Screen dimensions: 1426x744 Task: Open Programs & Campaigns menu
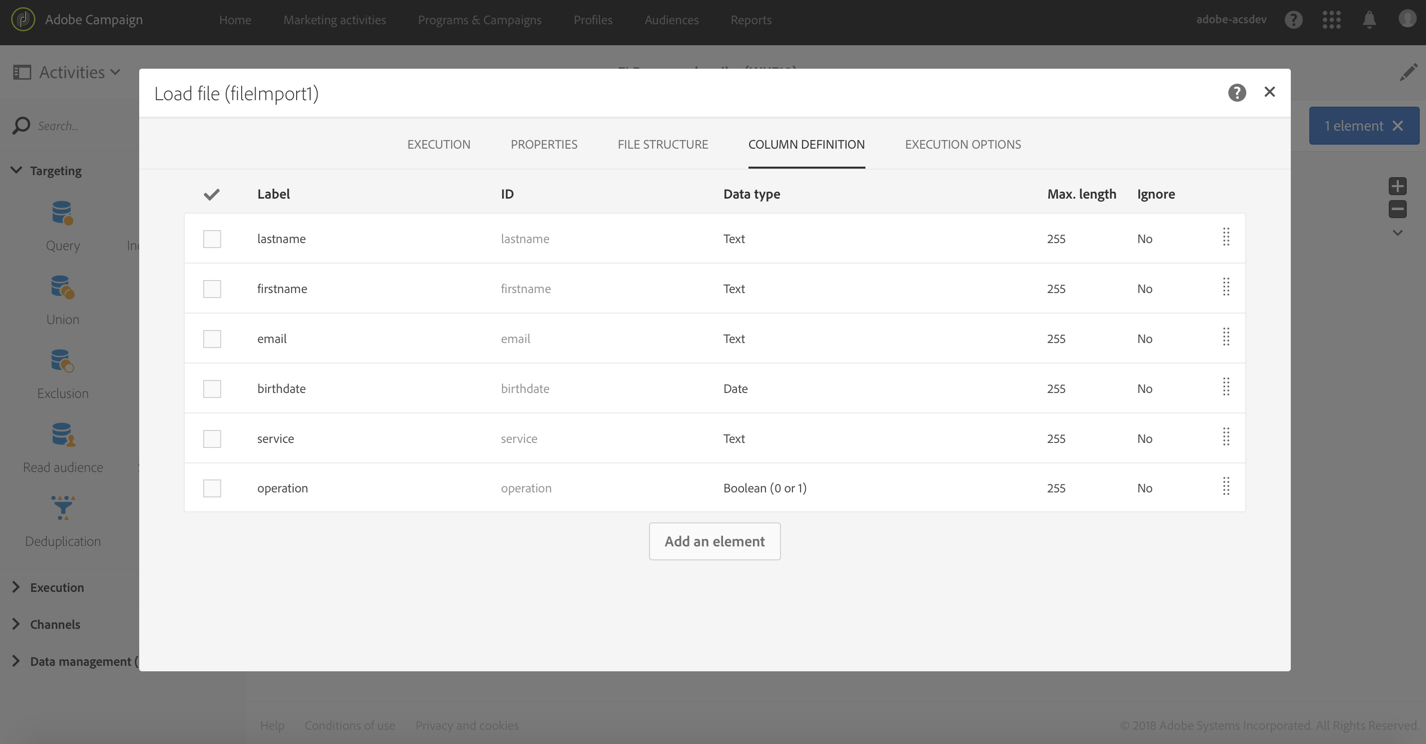480,20
